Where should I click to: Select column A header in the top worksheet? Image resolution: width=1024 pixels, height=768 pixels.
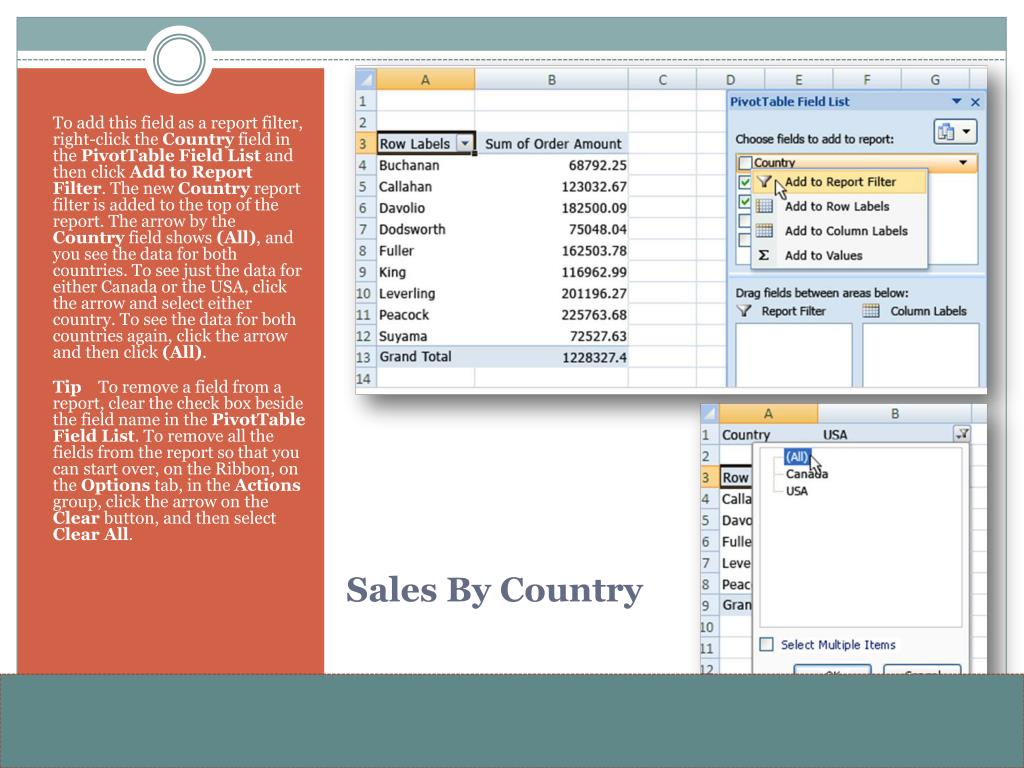click(x=425, y=80)
